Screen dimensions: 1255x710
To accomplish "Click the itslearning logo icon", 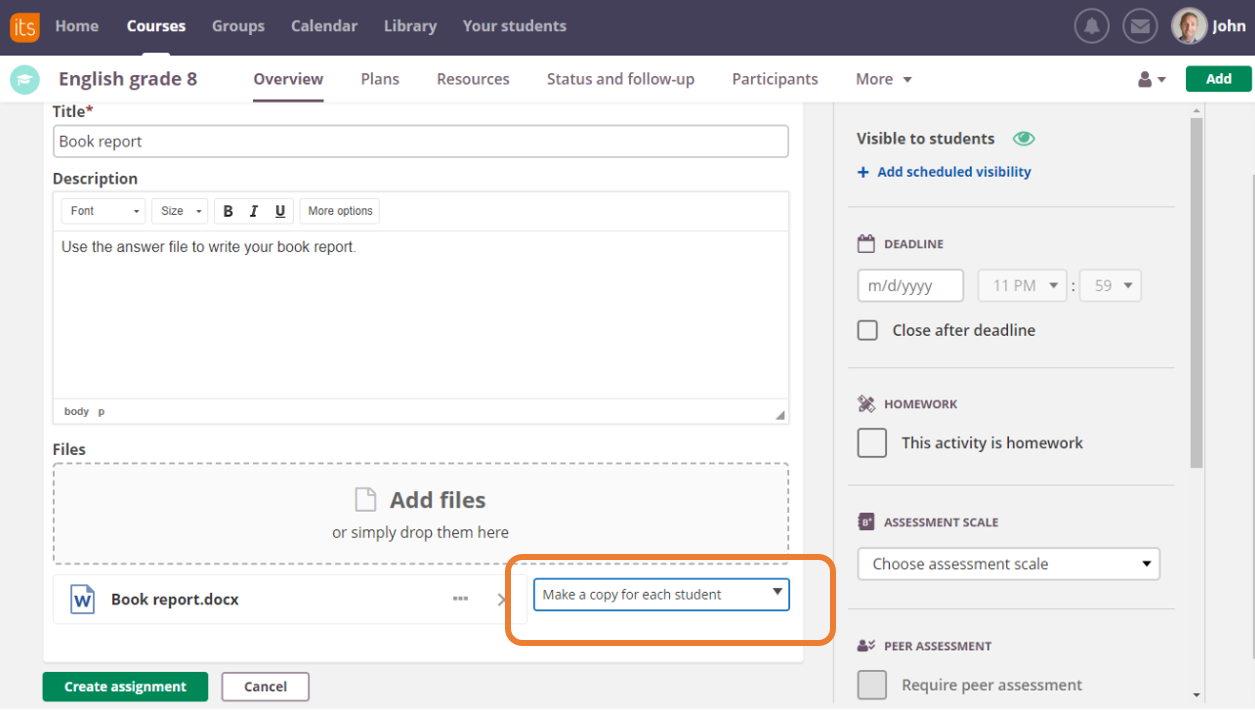I will [x=25, y=27].
